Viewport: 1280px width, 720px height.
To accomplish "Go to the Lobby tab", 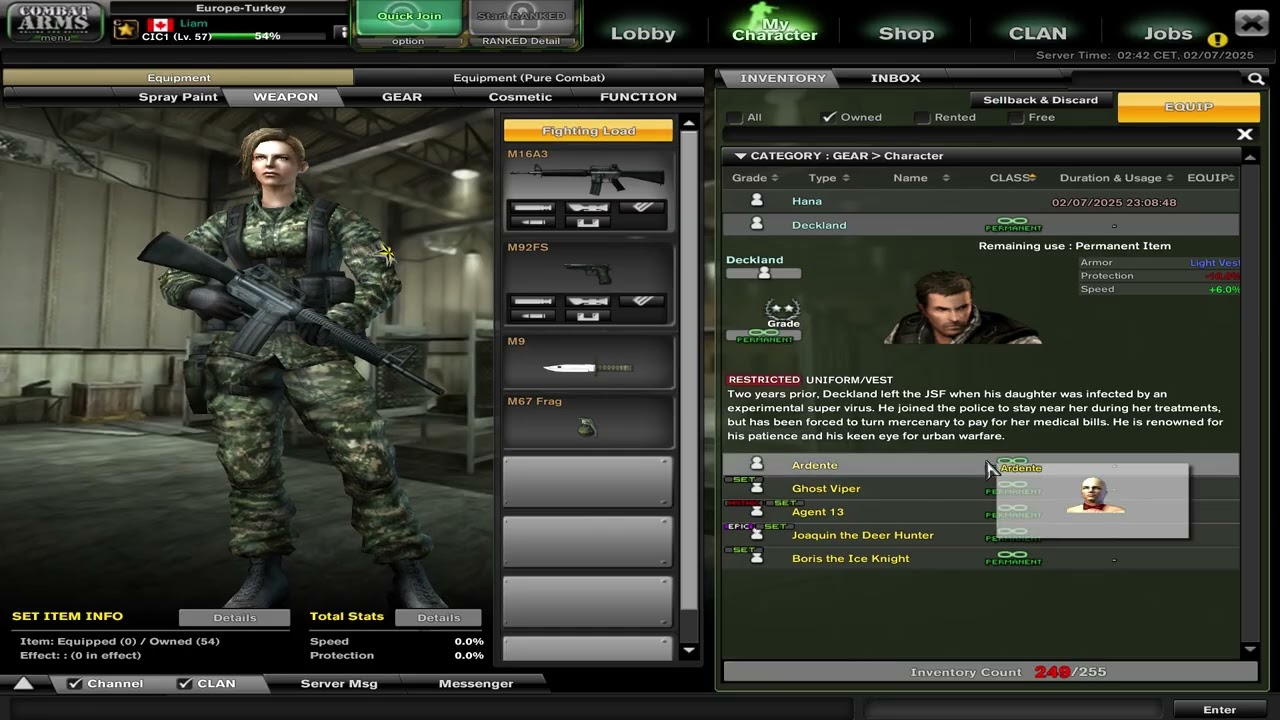I will coord(643,33).
